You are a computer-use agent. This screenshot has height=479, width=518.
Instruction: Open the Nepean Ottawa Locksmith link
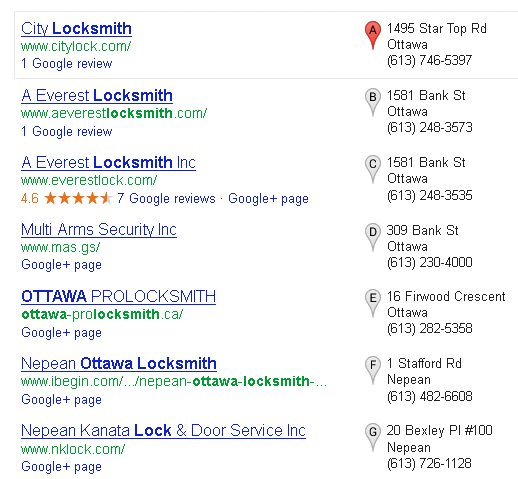(x=119, y=363)
